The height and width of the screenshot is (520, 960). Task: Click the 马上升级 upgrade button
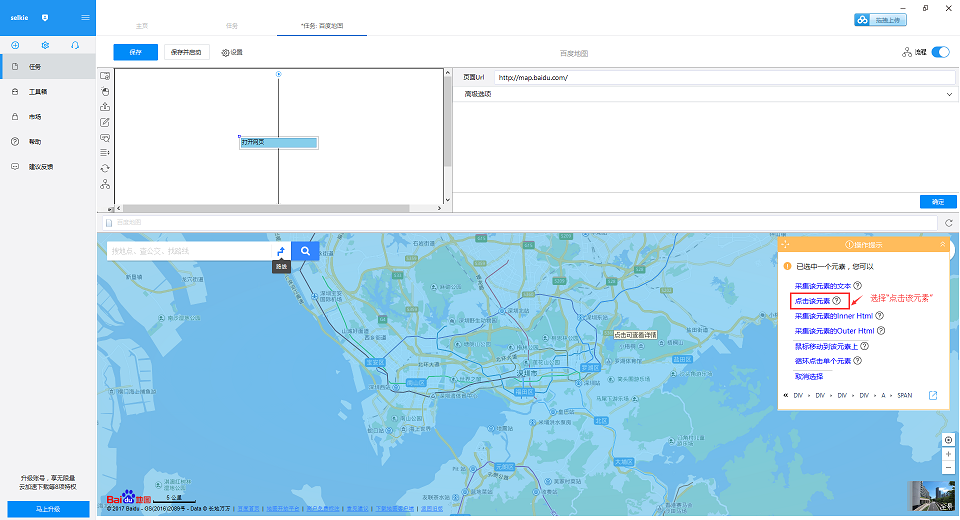48,509
